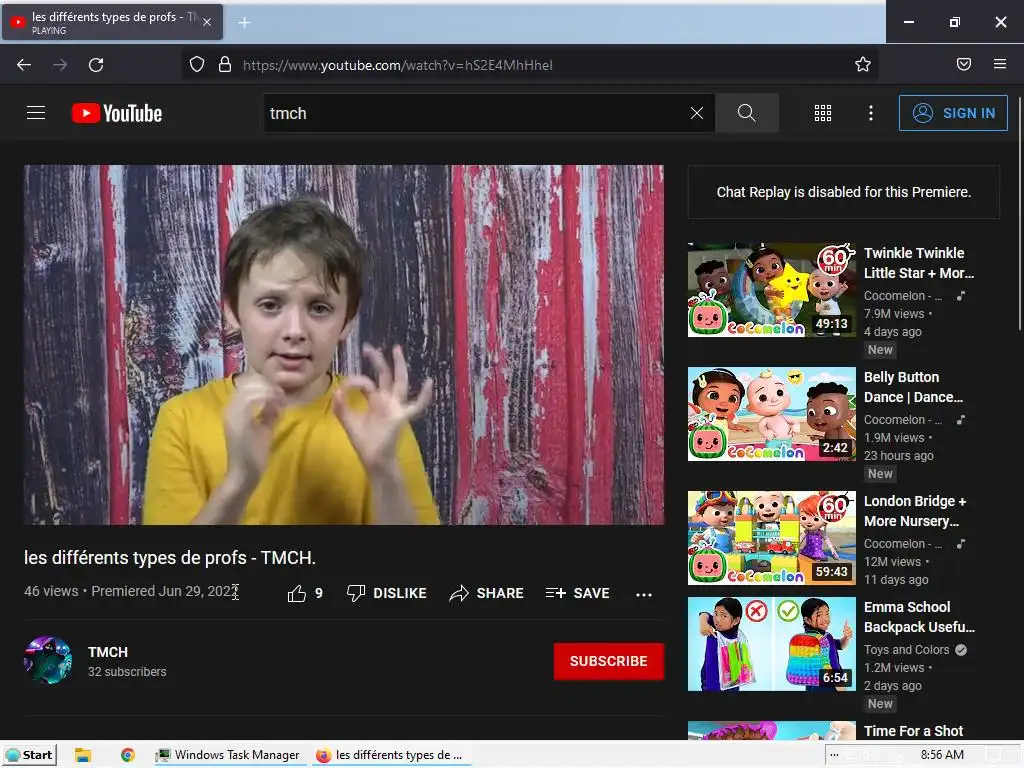Click the SIGN IN button

tap(953, 113)
